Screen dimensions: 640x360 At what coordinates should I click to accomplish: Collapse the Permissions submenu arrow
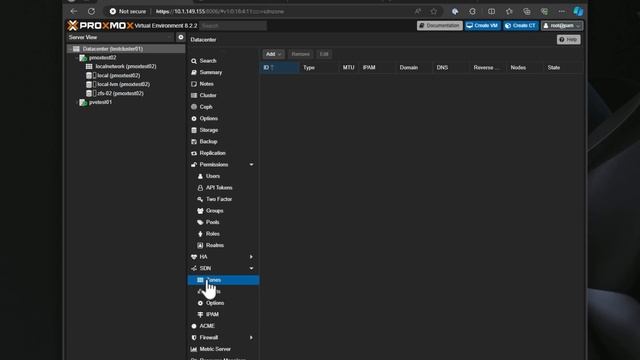[251, 164]
